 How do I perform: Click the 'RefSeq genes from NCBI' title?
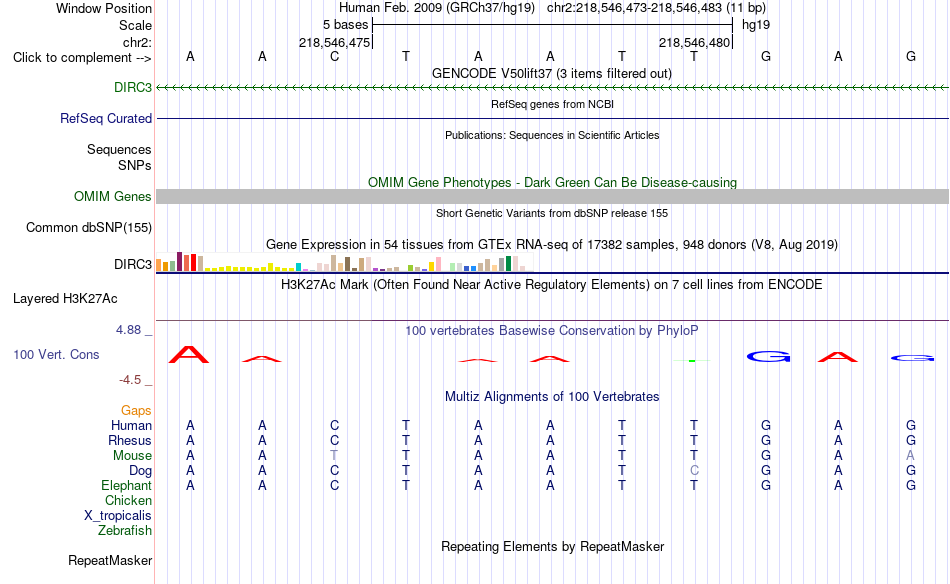click(552, 104)
